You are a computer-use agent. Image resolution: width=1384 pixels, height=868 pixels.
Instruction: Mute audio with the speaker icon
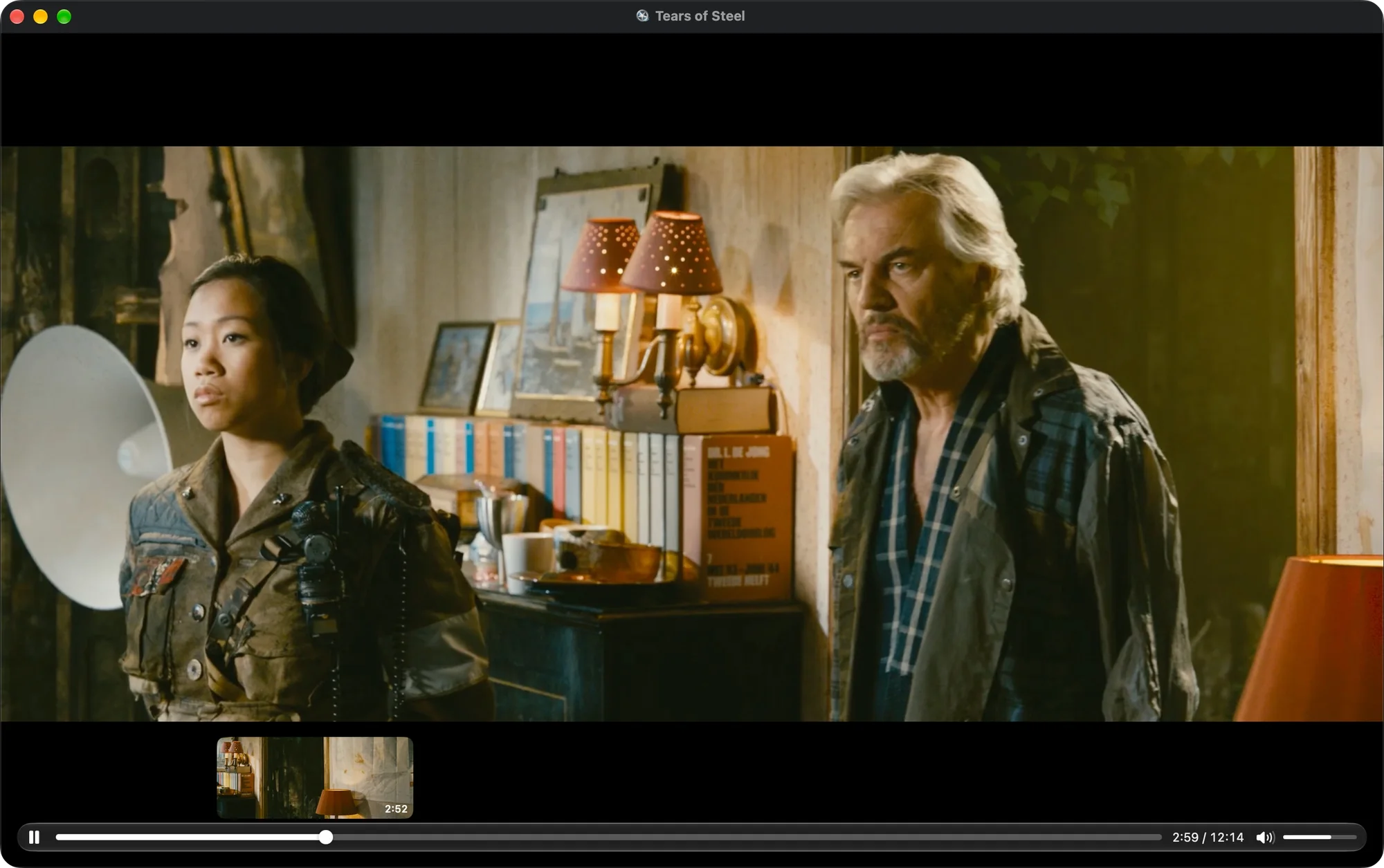pyautogui.click(x=1265, y=838)
